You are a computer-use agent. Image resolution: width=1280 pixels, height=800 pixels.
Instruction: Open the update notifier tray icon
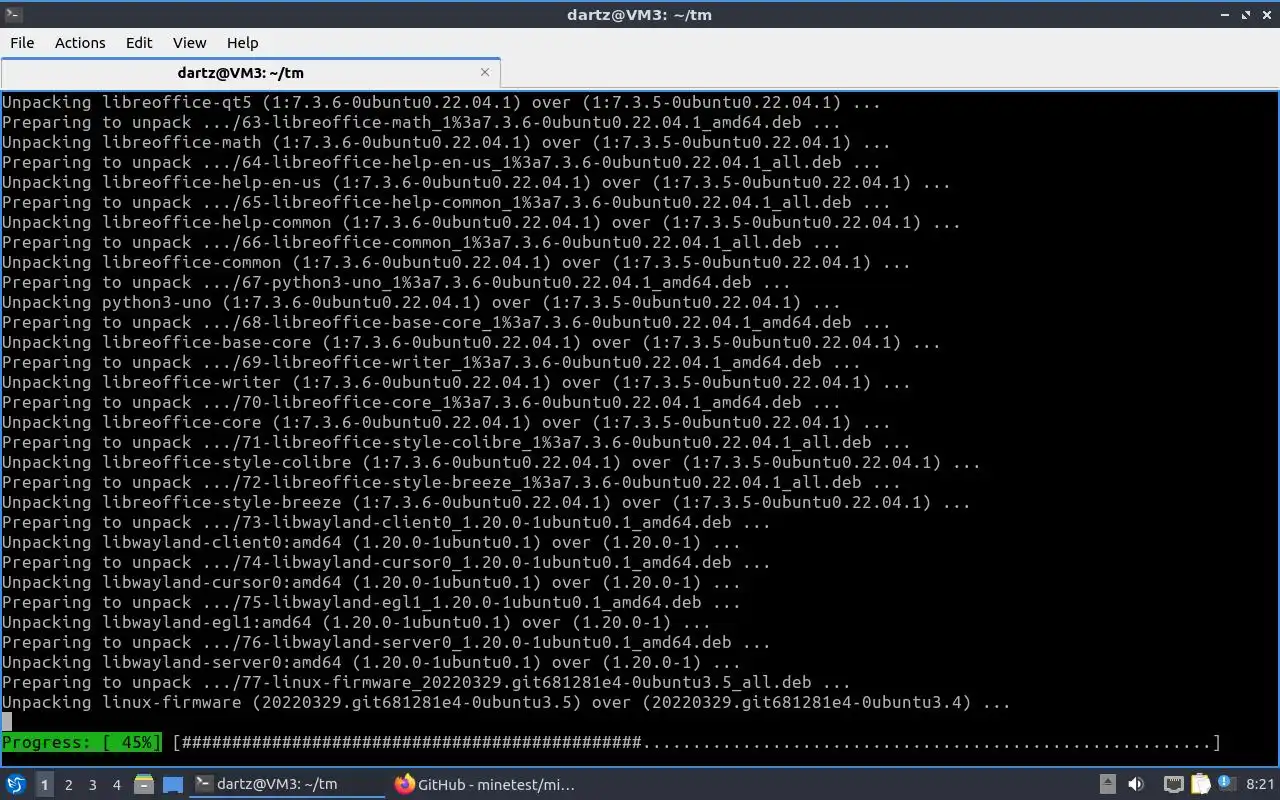click(1225, 785)
